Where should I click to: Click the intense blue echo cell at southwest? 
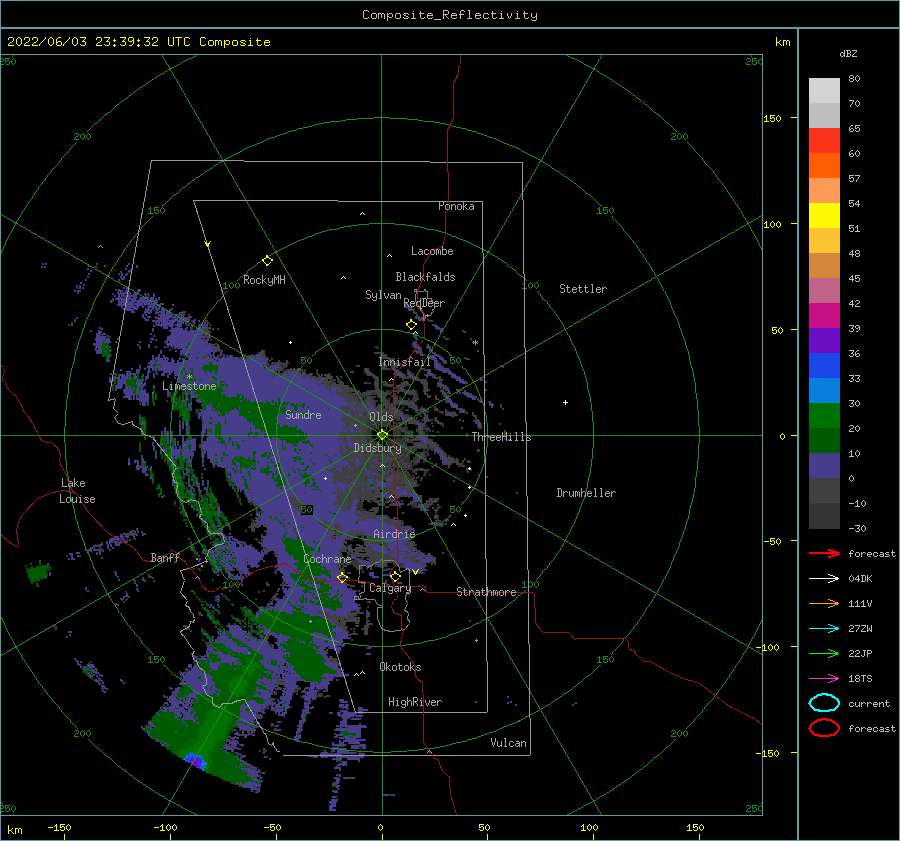click(x=195, y=761)
